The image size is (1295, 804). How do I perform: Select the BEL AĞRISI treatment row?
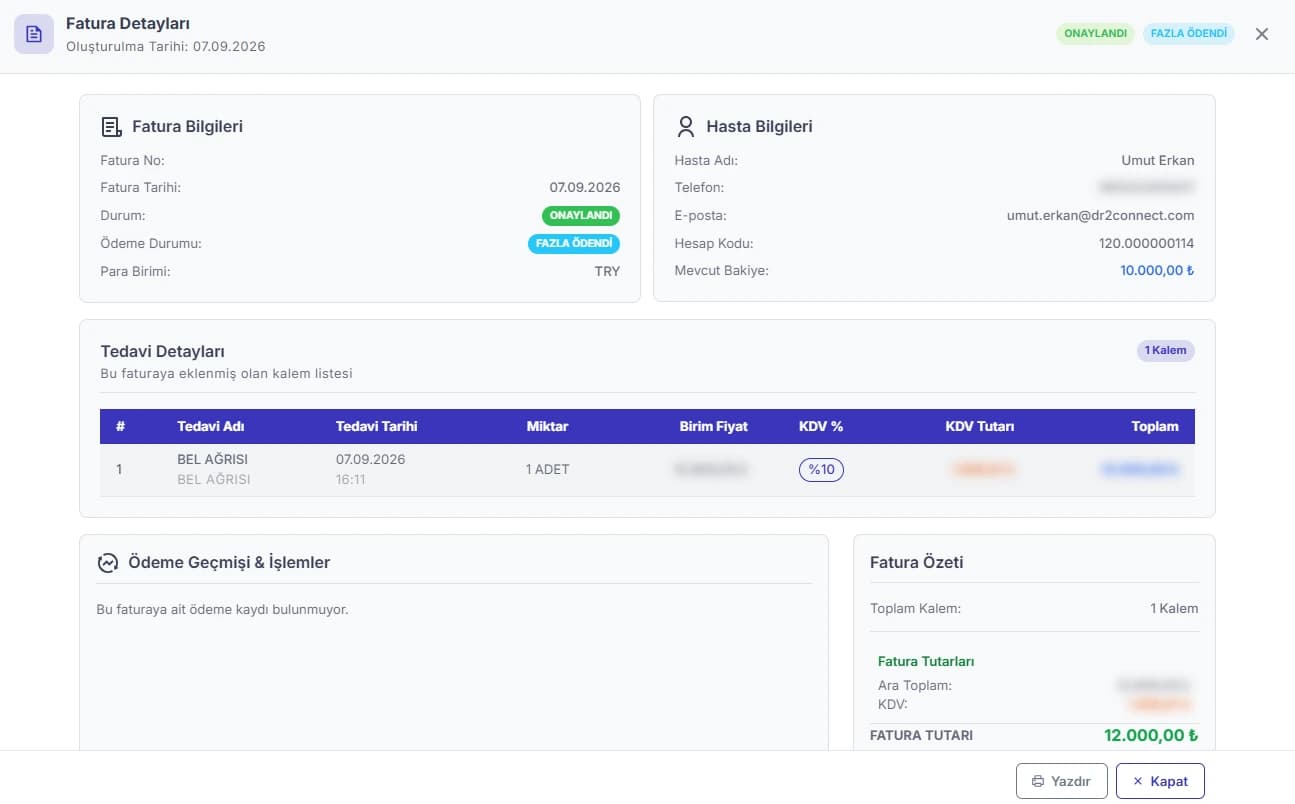[x=647, y=469]
